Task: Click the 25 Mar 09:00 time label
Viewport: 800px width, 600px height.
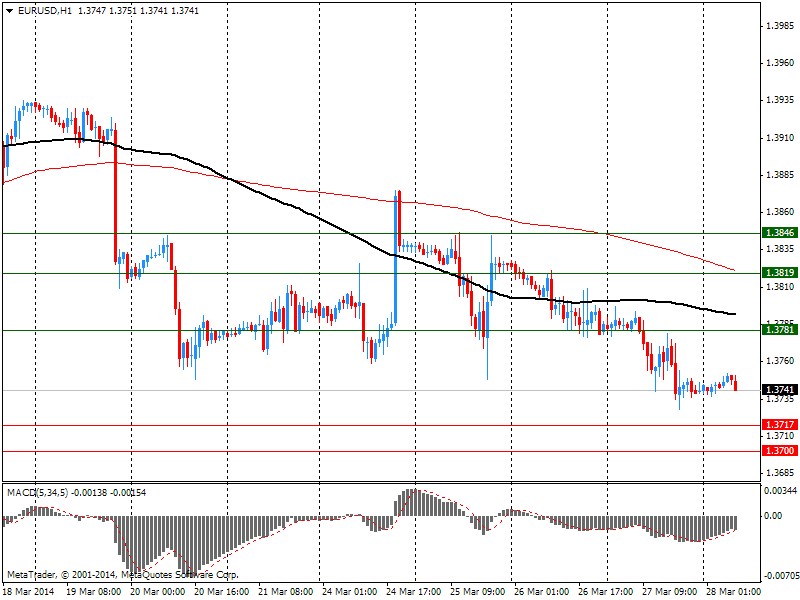Action: [x=477, y=592]
